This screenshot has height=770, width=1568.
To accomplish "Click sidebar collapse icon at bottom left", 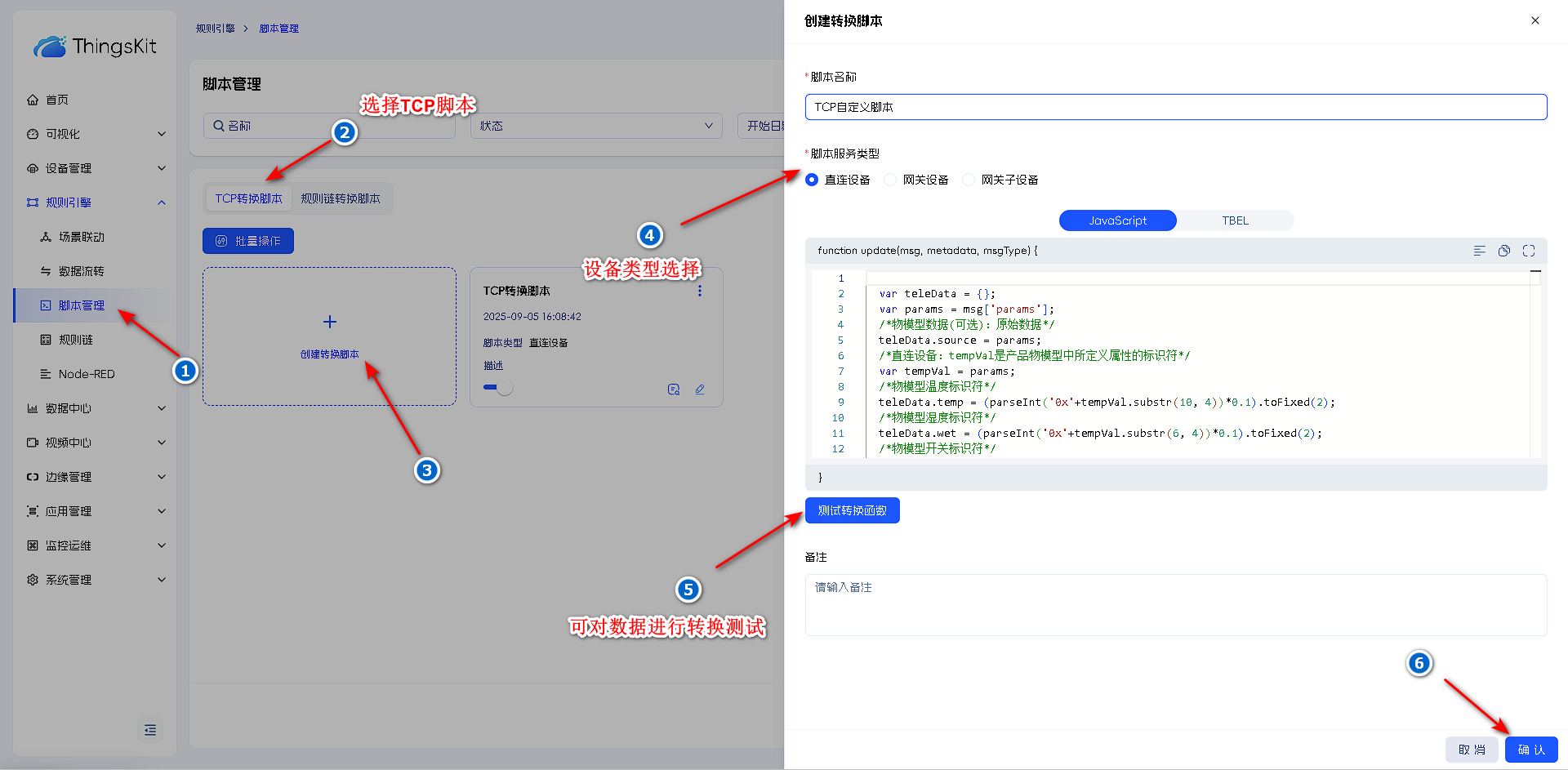I will click(x=150, y=730).
